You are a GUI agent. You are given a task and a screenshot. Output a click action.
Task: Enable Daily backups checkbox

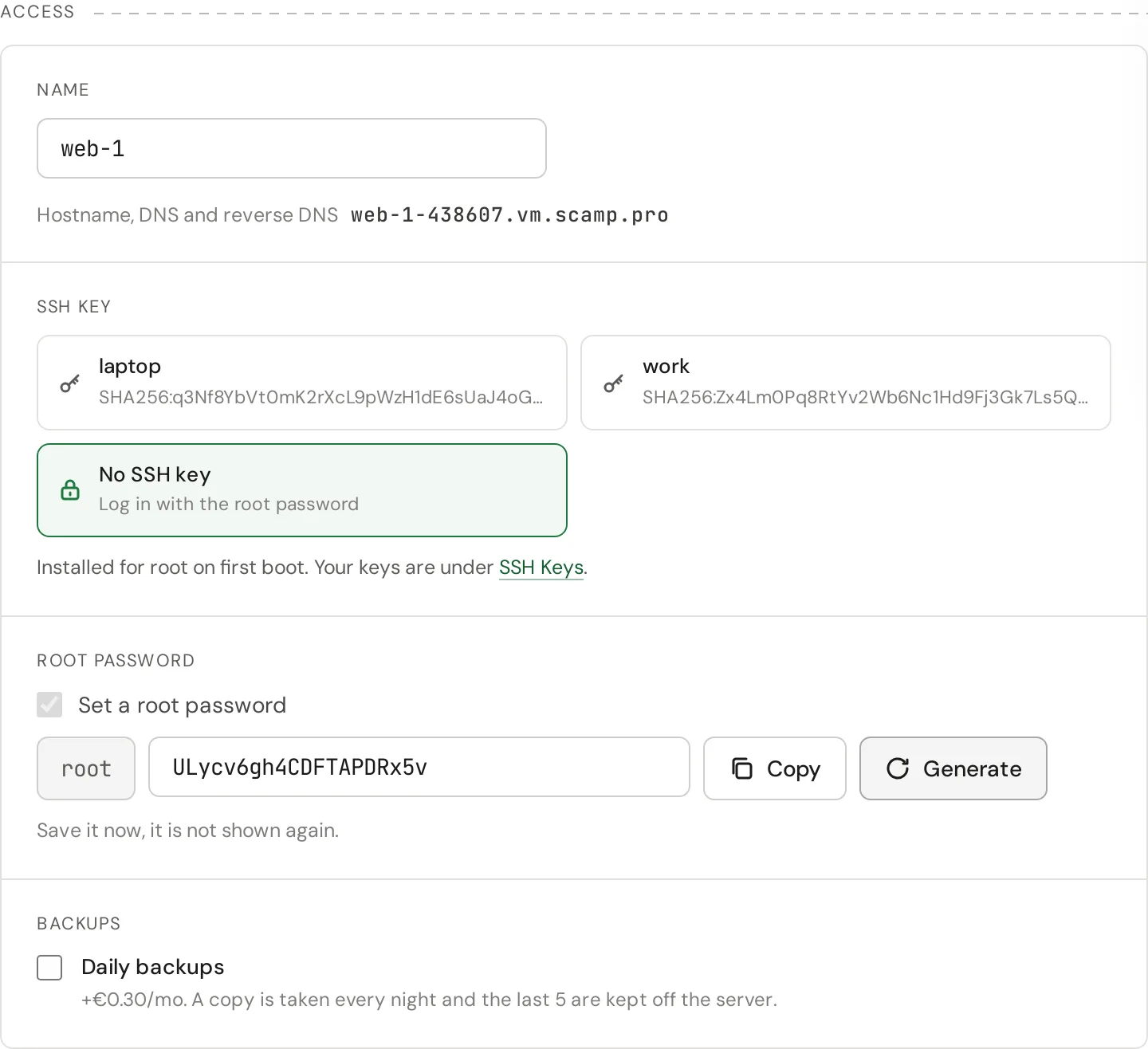[x=49, y=968]
